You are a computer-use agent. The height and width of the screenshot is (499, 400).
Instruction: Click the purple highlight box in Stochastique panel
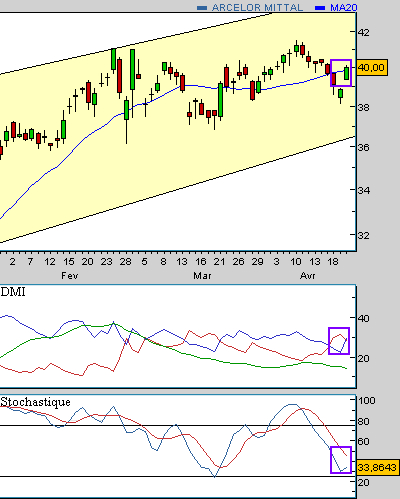tap(341, 460)
